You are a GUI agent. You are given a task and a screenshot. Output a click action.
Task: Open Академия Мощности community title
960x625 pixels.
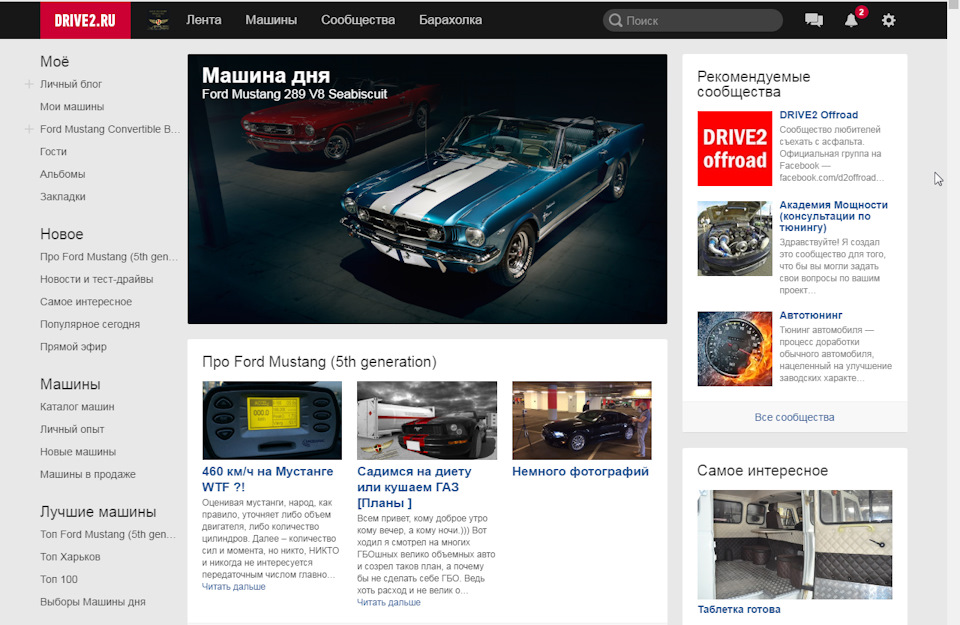pyautogui.click(x=833, y=216)
